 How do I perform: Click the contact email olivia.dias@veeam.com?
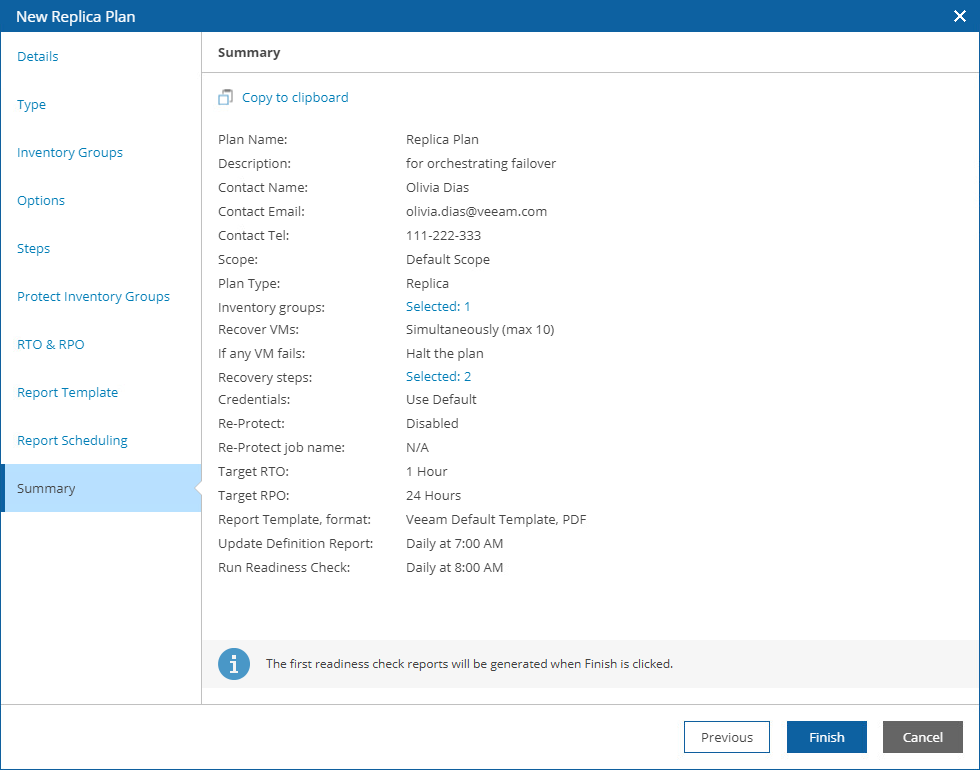(x=476, y=211)
